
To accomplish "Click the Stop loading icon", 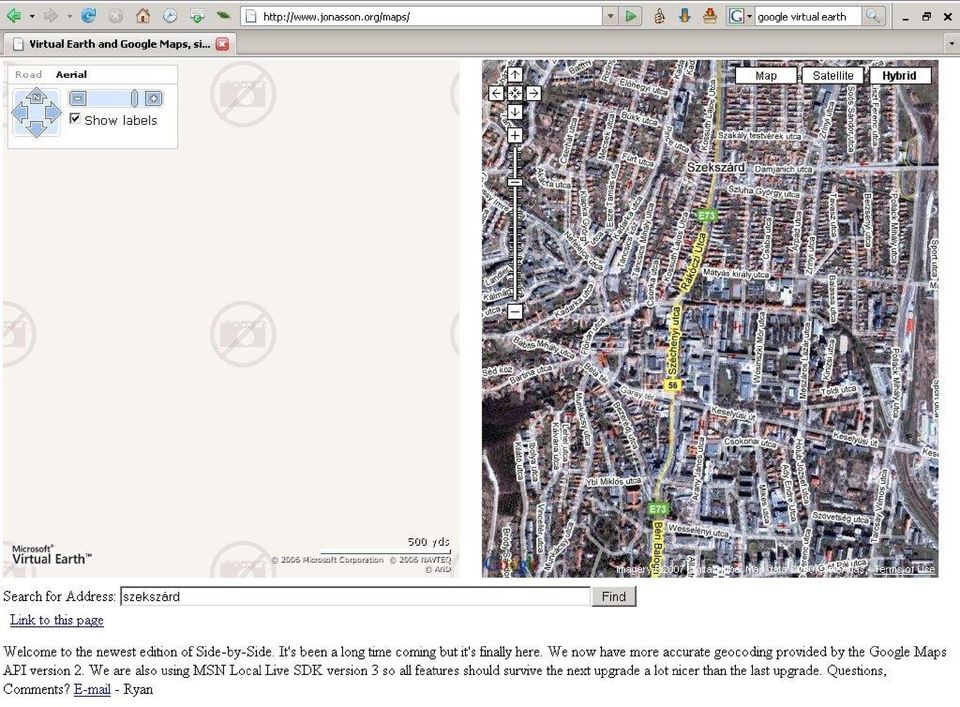I will [x=115, y=16].
